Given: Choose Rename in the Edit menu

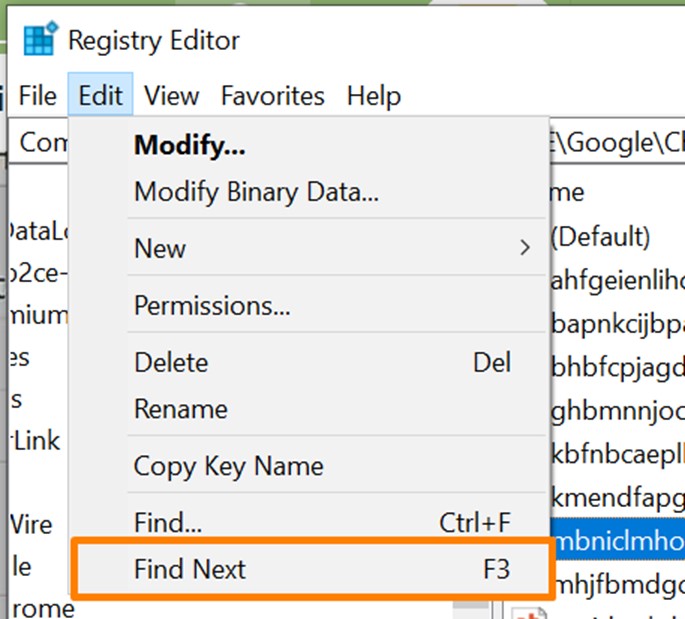Looking at the screenshot, I should click(x=181, y=409).
